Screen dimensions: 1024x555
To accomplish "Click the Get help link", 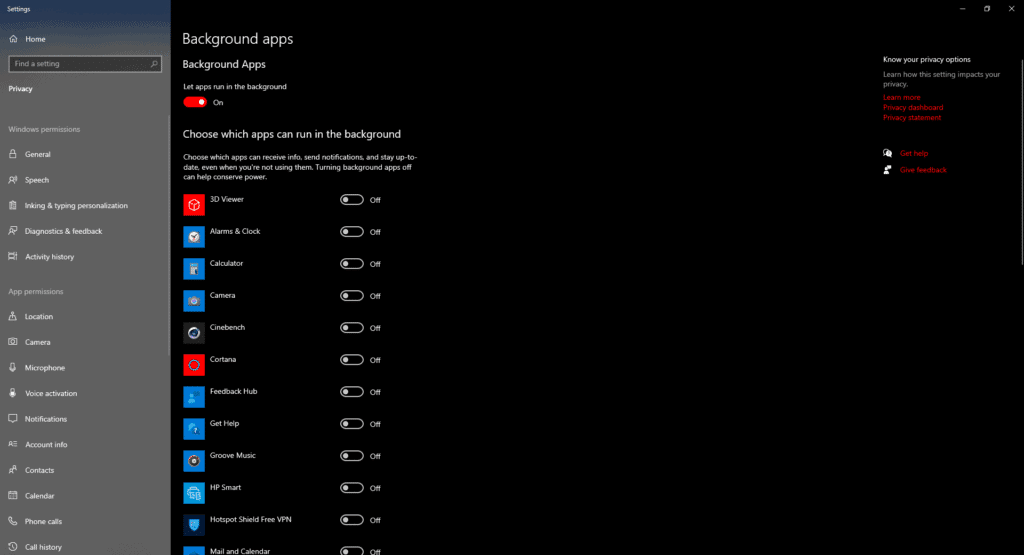I will click(914, 153).
